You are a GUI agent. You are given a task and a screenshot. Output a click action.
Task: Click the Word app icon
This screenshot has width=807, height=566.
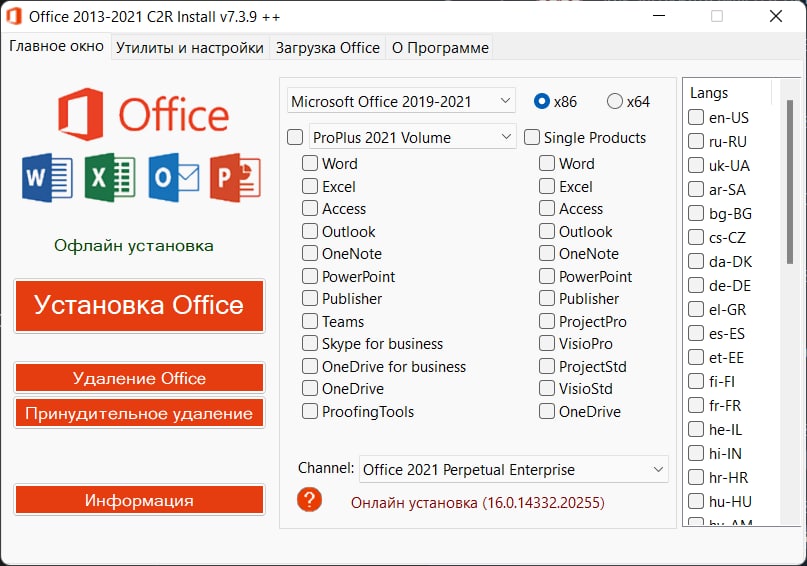tap(47, 178)
